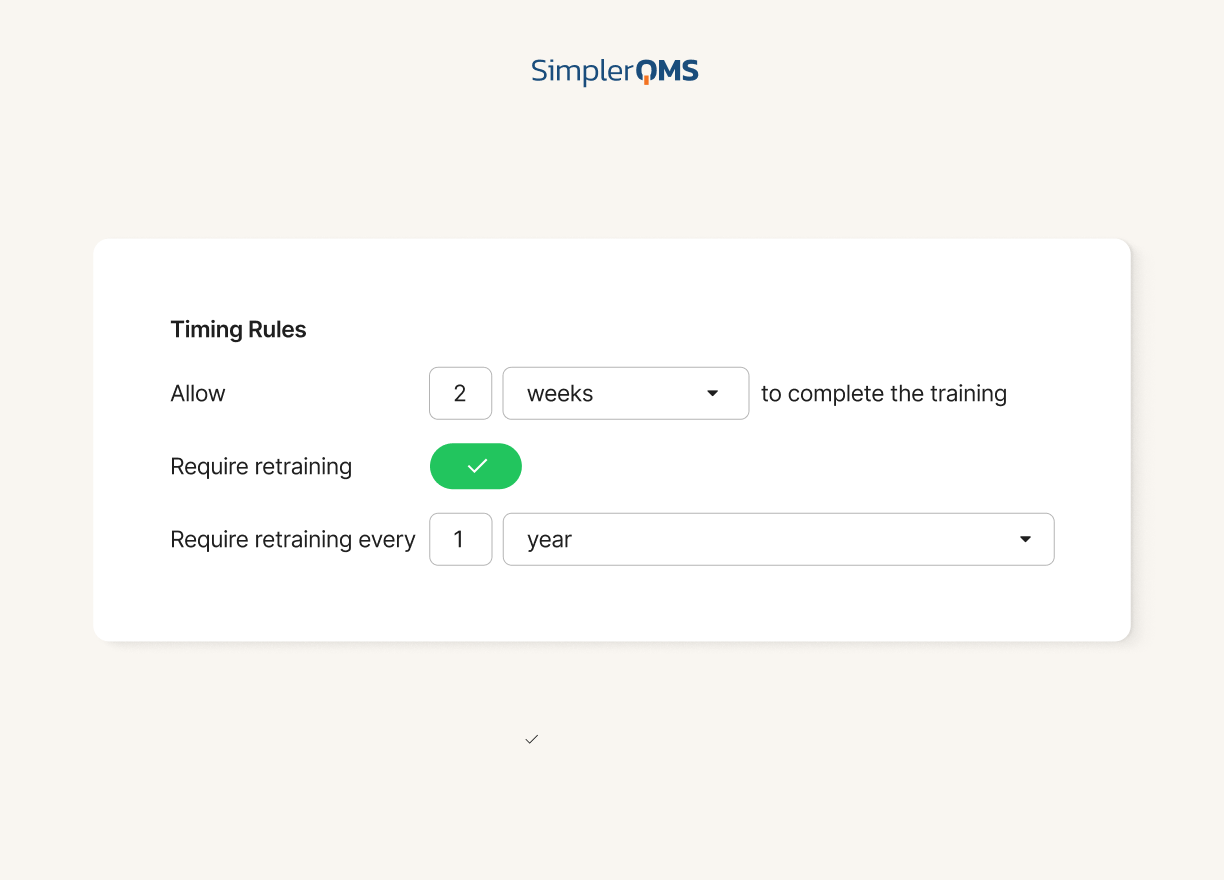Click the Timing Rules section heading
Viewport: 1224px width, 880px height.
(x=238, y=330)
